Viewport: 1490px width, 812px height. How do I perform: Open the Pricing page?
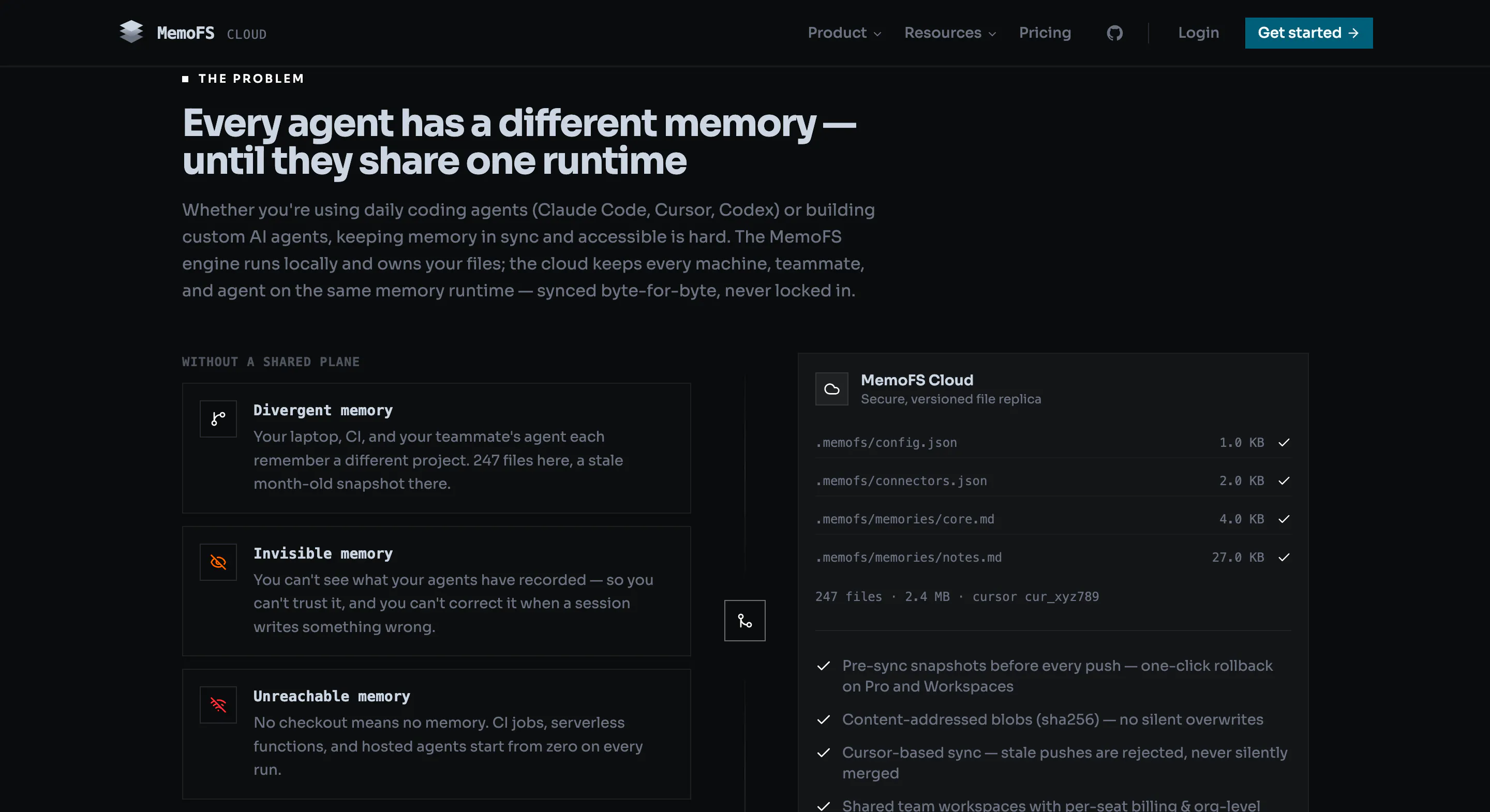point(1045,33)
